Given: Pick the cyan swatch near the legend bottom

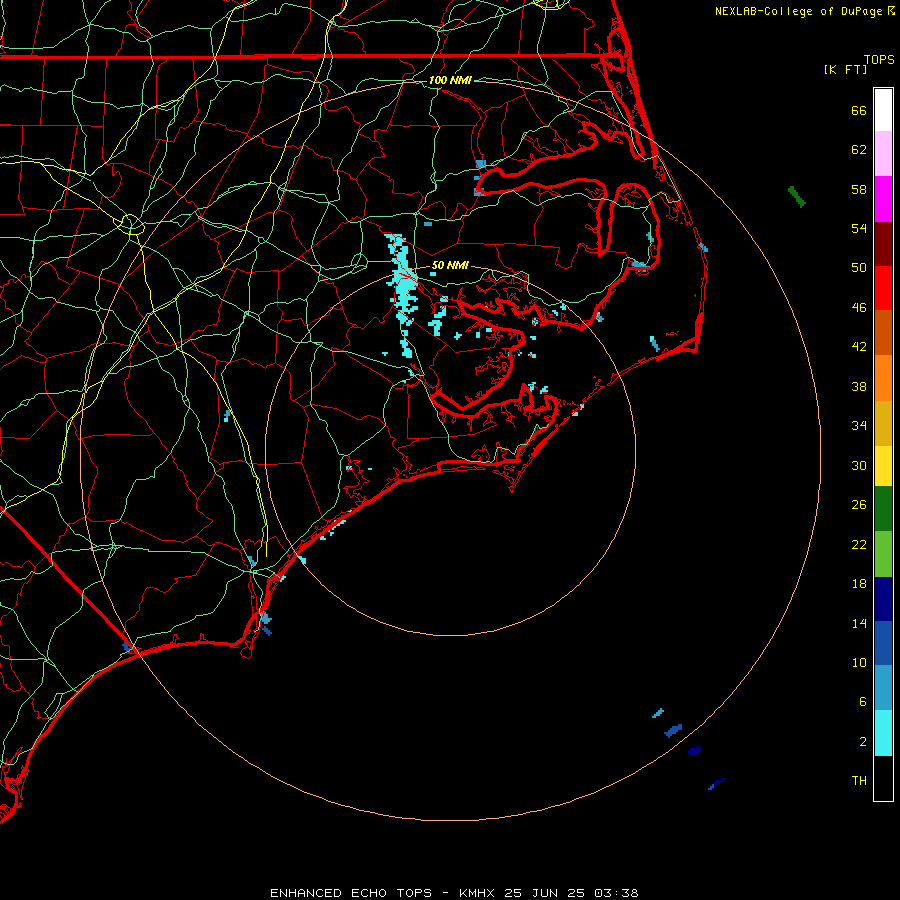Looking at the screenshot, I should 883,732.
